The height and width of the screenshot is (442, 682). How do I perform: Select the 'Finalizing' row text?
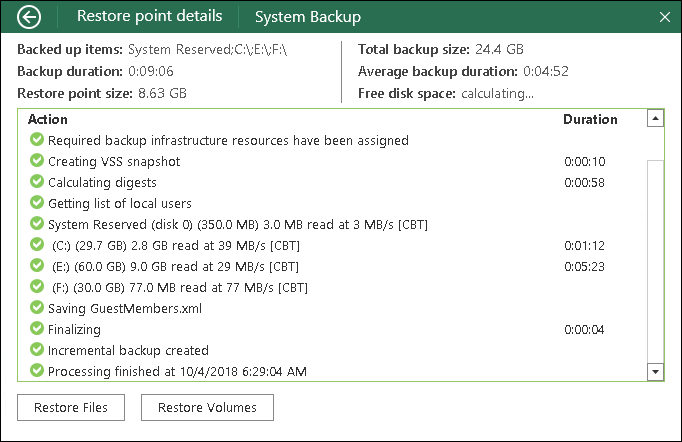coord(74,329)
